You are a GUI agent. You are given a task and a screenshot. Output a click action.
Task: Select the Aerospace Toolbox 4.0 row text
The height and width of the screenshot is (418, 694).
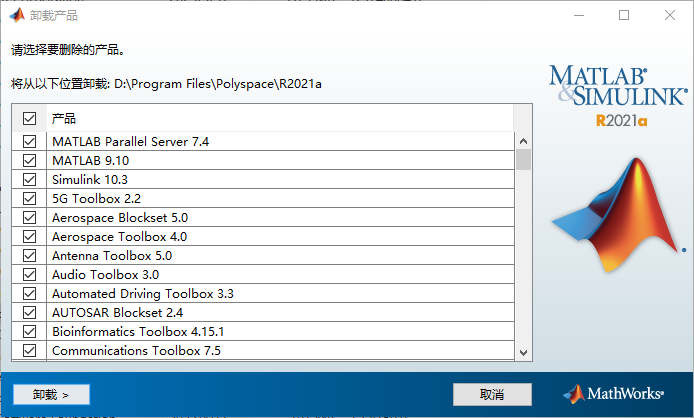point(120,236)
